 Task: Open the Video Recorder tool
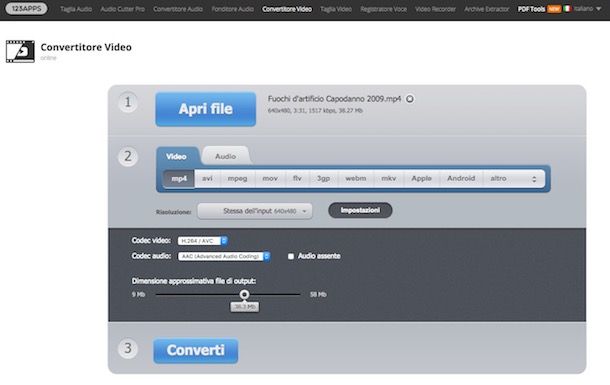(435, 9)
